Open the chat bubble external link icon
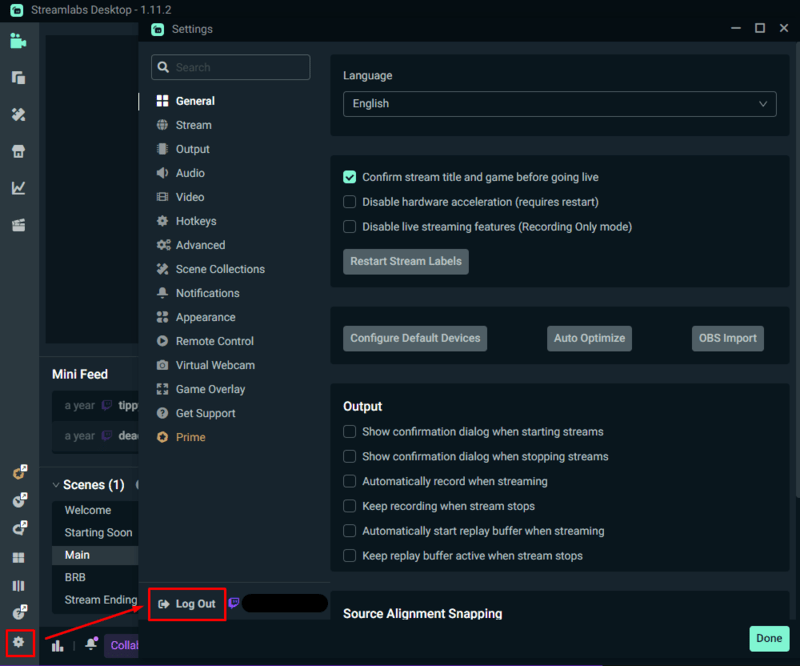The height and width of the screenshot is (666, 800). 20,528
